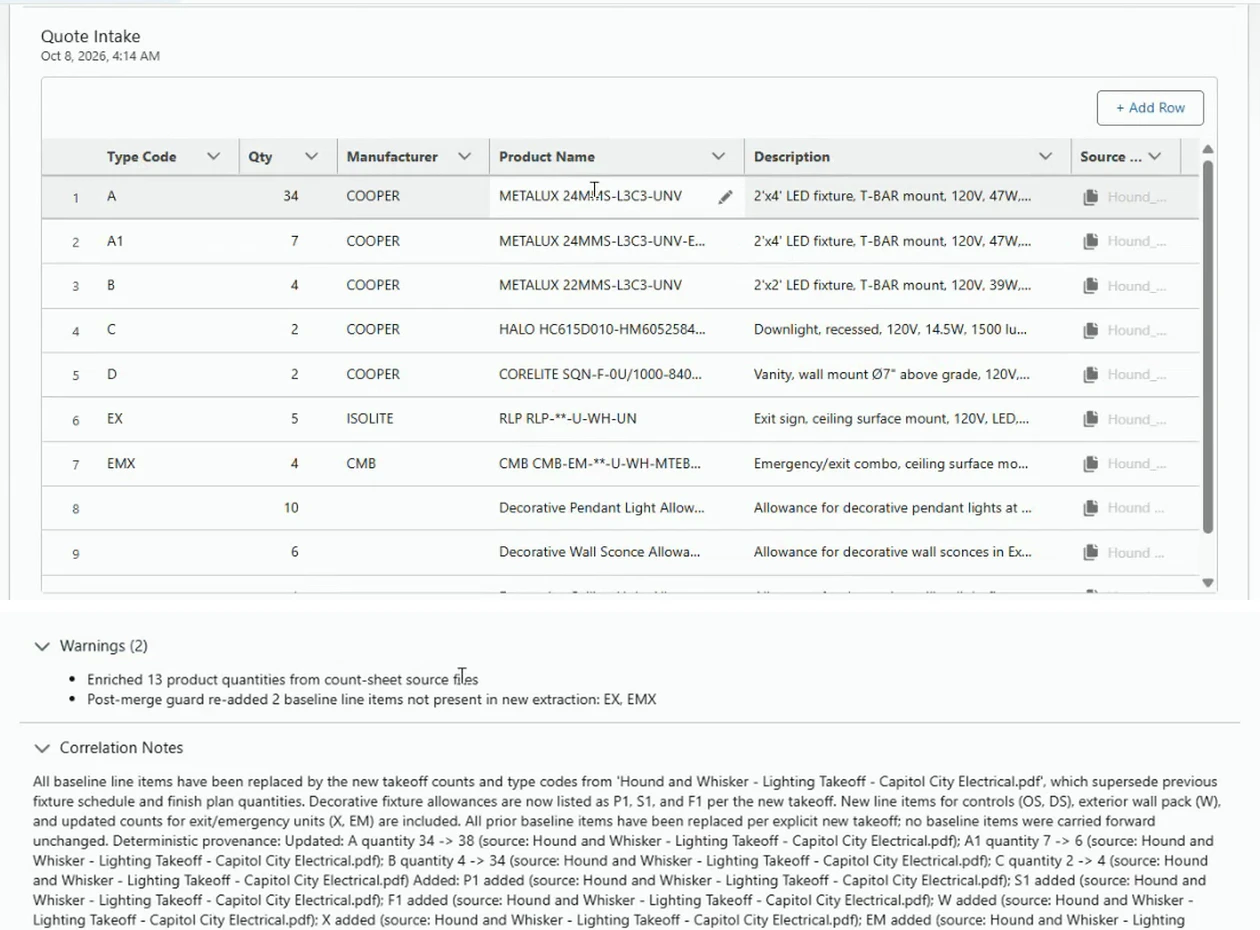Open the Type Code column dropdown

(213, 156)
